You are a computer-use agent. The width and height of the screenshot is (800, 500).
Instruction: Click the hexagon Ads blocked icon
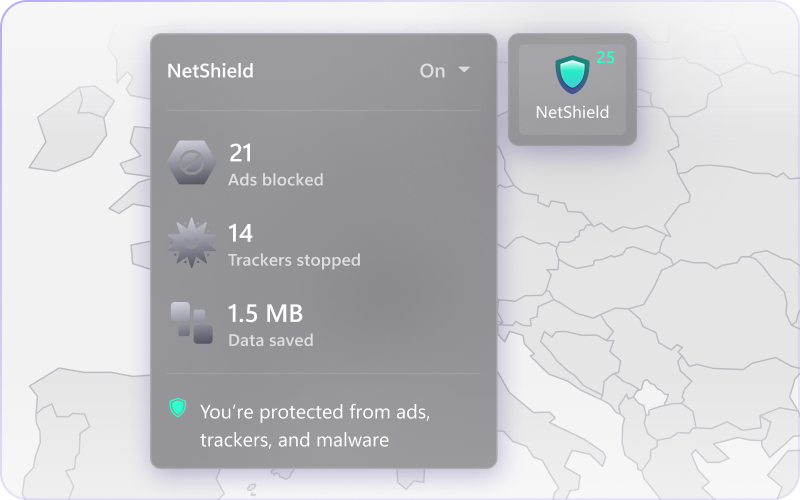coord(189,163)
